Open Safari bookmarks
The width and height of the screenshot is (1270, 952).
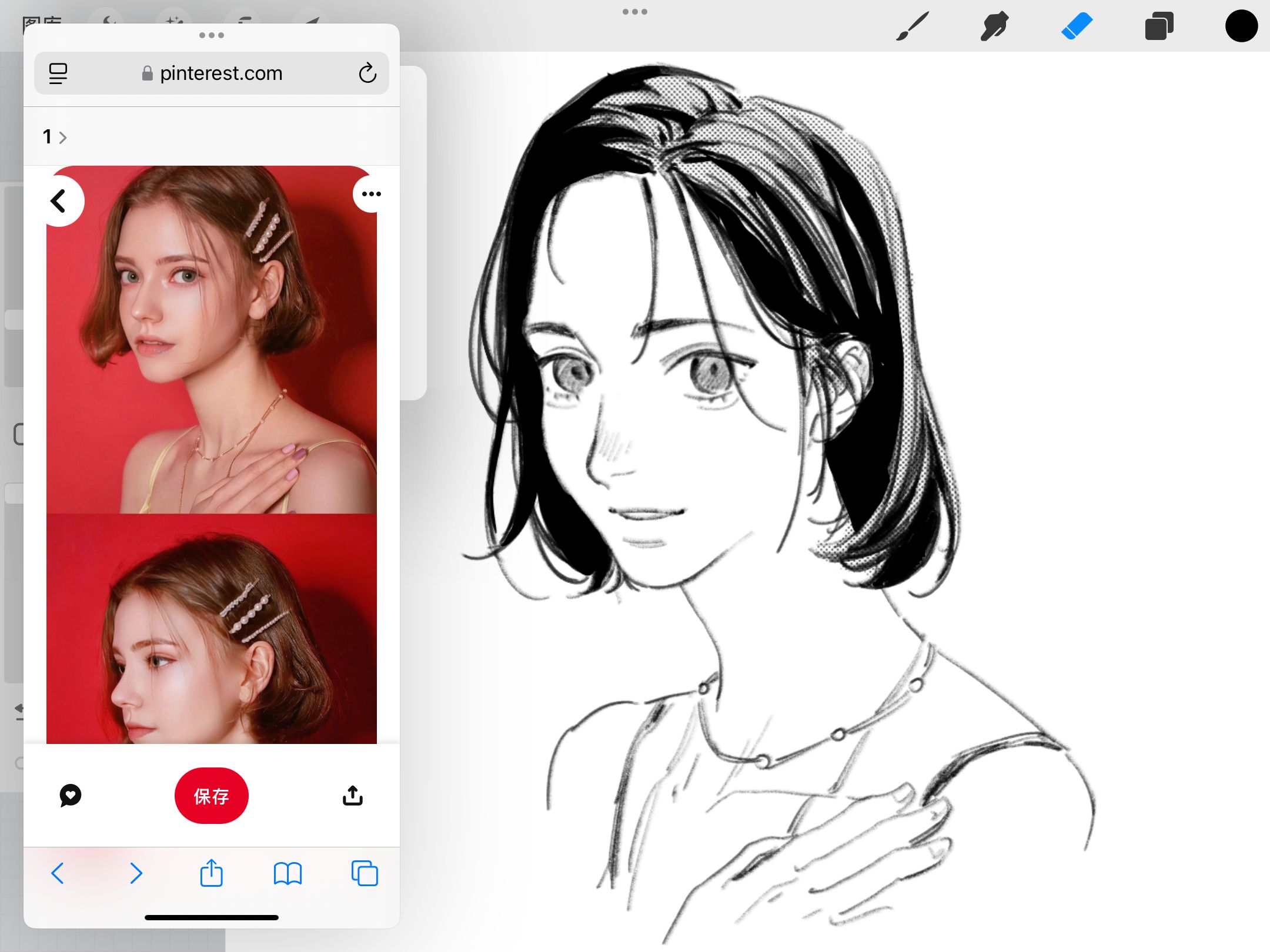[x=288, y=873]
